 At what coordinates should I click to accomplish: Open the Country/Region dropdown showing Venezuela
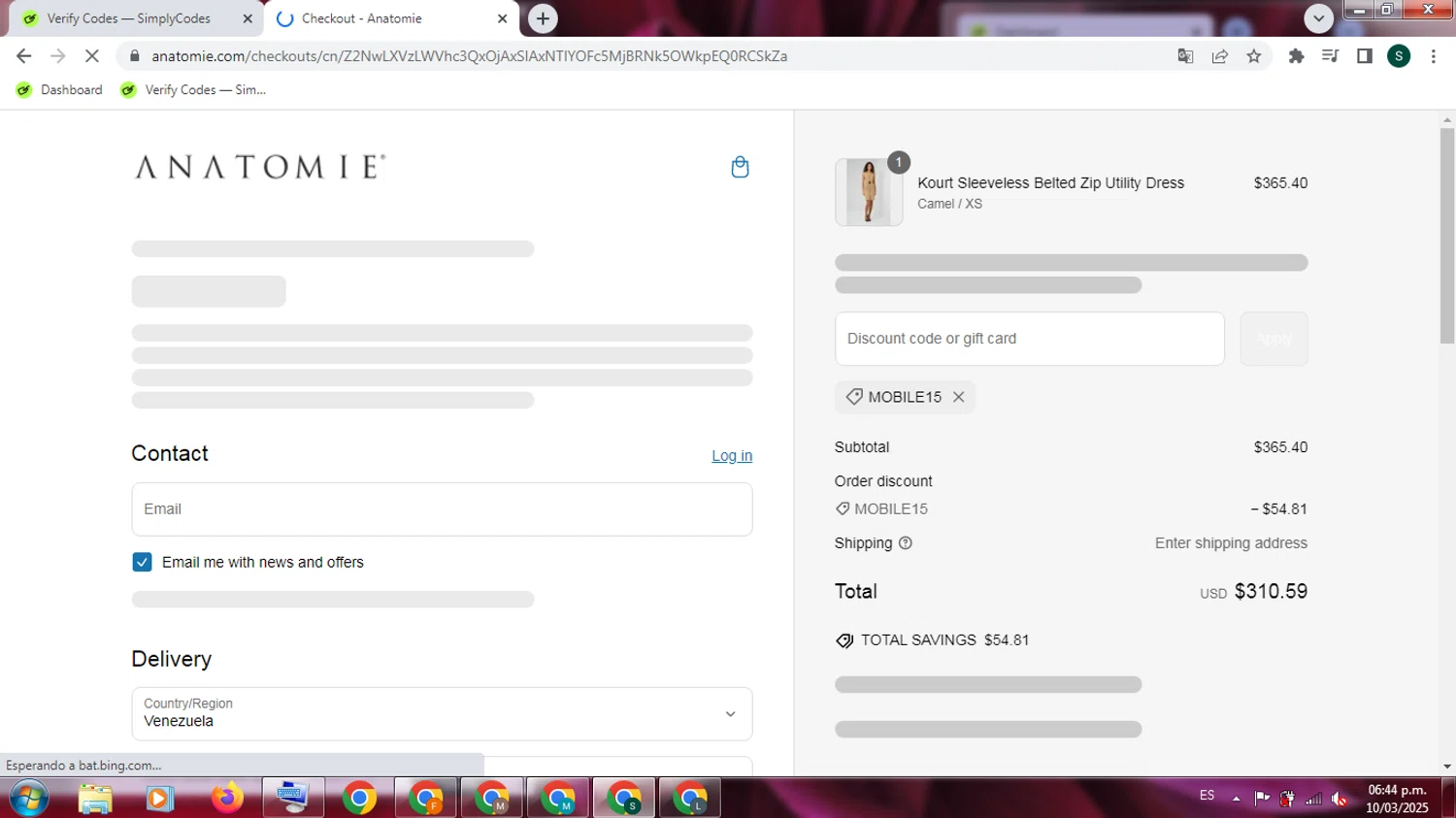tap(442, 714)
